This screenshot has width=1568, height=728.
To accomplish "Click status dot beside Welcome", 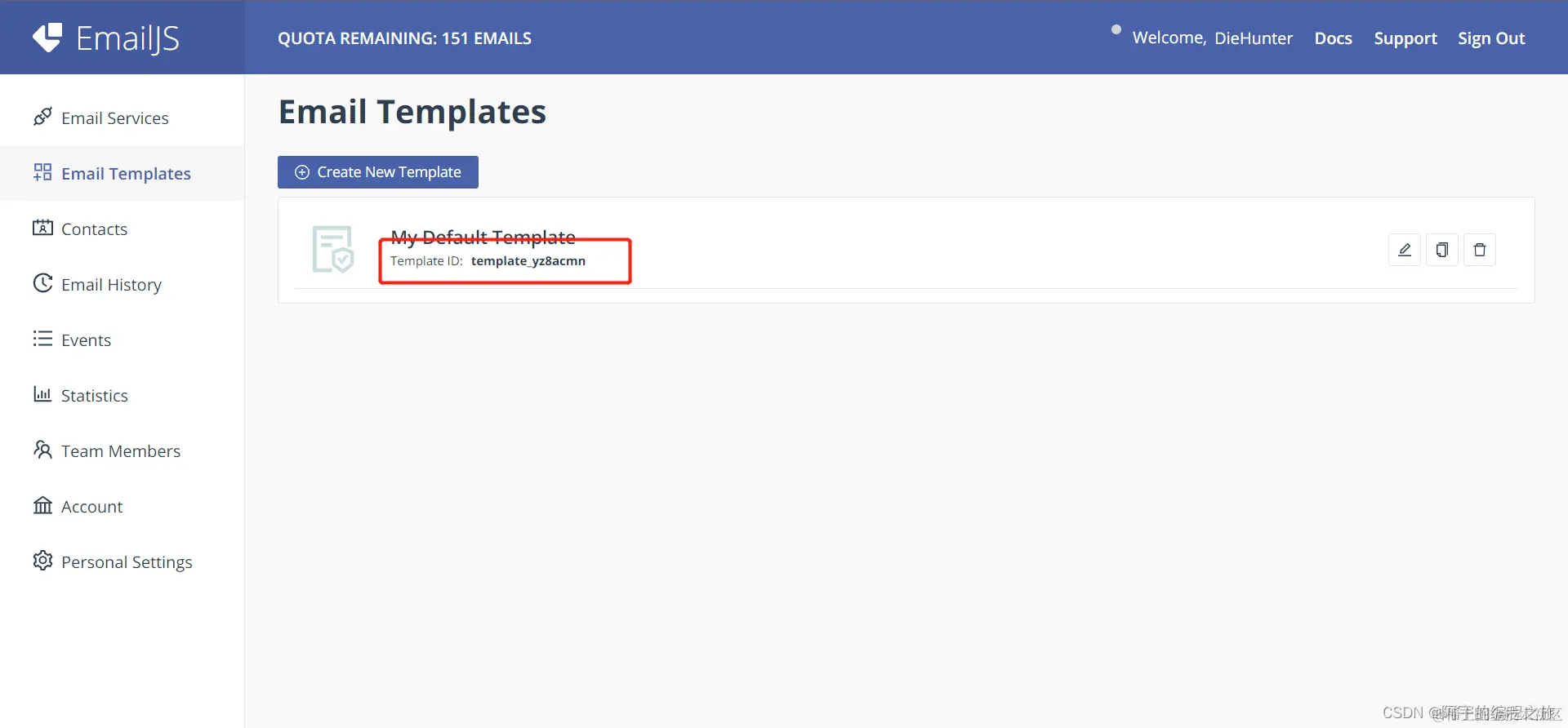I will click(1116, 29).
